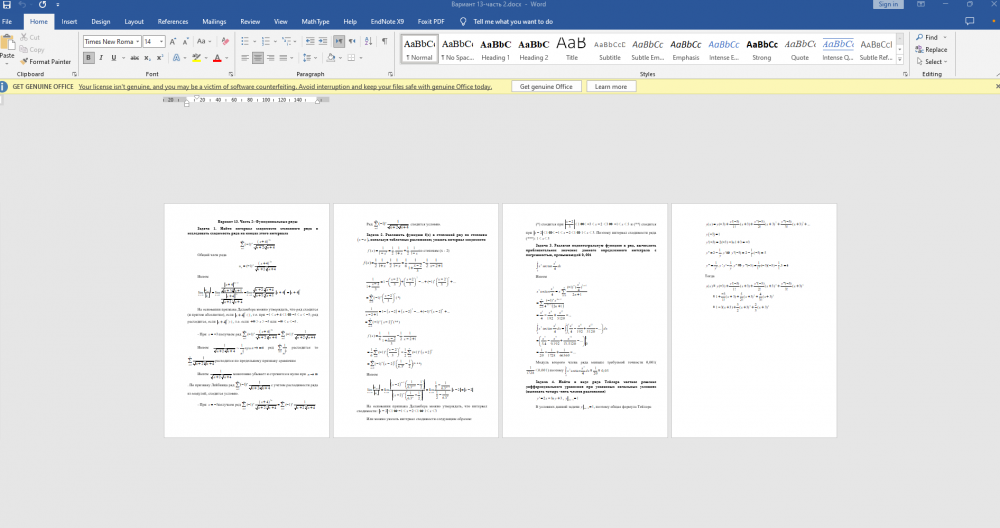Viewport: 1000px width, 528px height.
Task: Toggle Subscript formatting
Action: (x=147, y=58)
